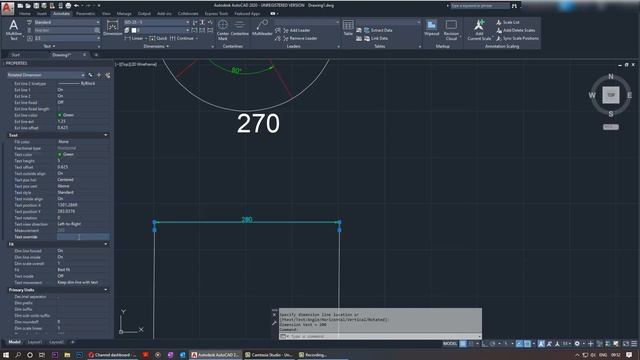The width and height of the screenshot is (640, 360).
Task: Click the Multileader tool
Action: click(262, 28)
